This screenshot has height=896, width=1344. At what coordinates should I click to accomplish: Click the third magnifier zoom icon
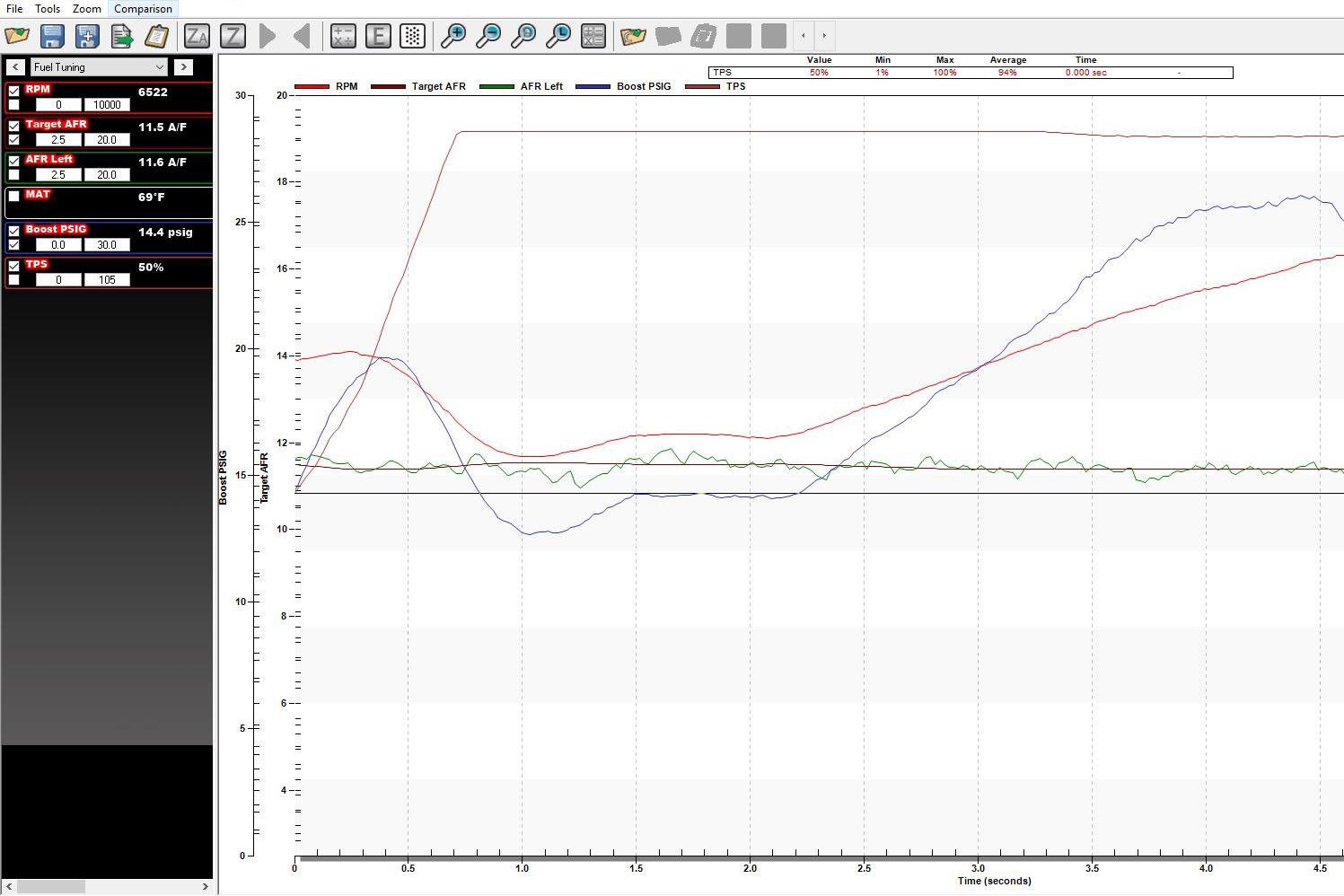point(523,37)
